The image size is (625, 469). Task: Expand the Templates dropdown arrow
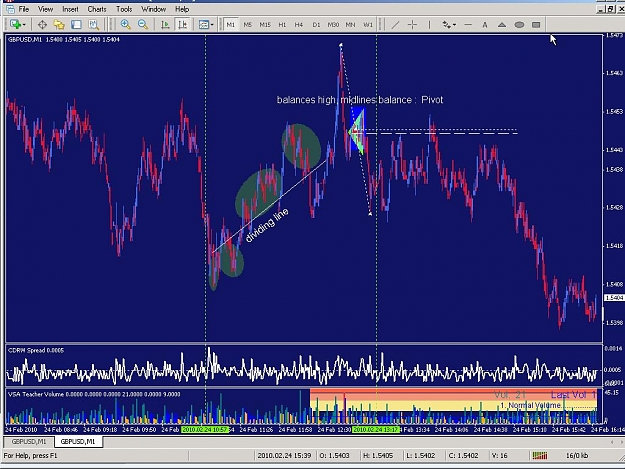tap(212, 25)
